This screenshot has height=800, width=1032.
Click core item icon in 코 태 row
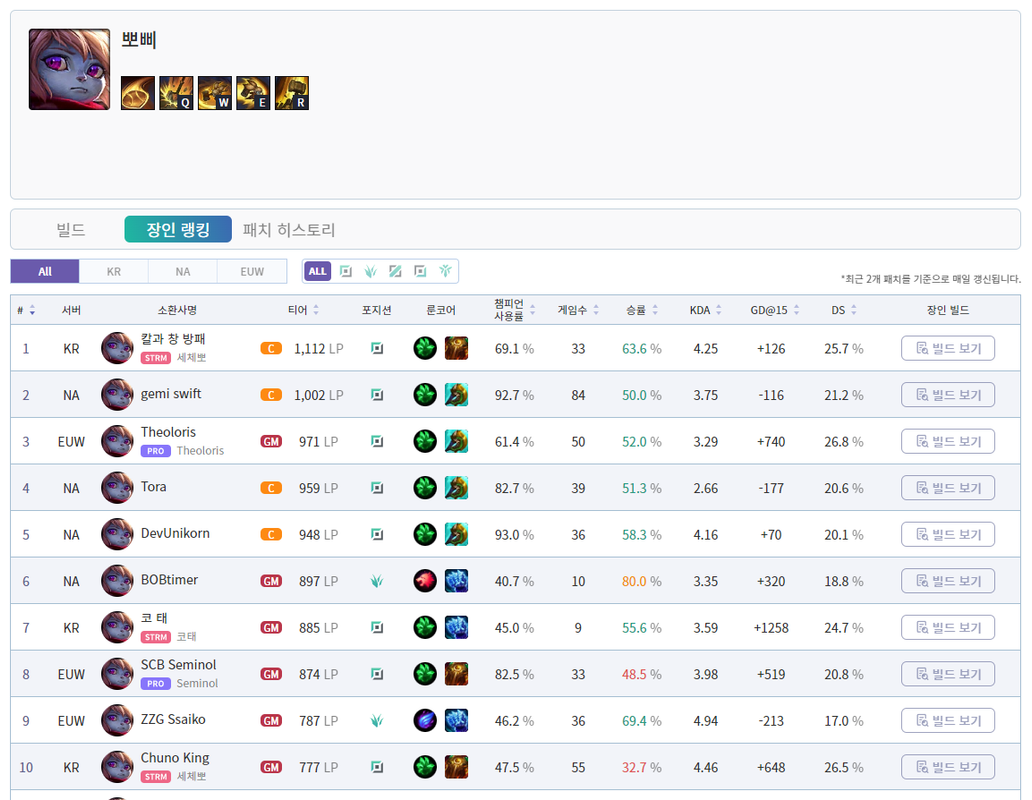point(456,628)
